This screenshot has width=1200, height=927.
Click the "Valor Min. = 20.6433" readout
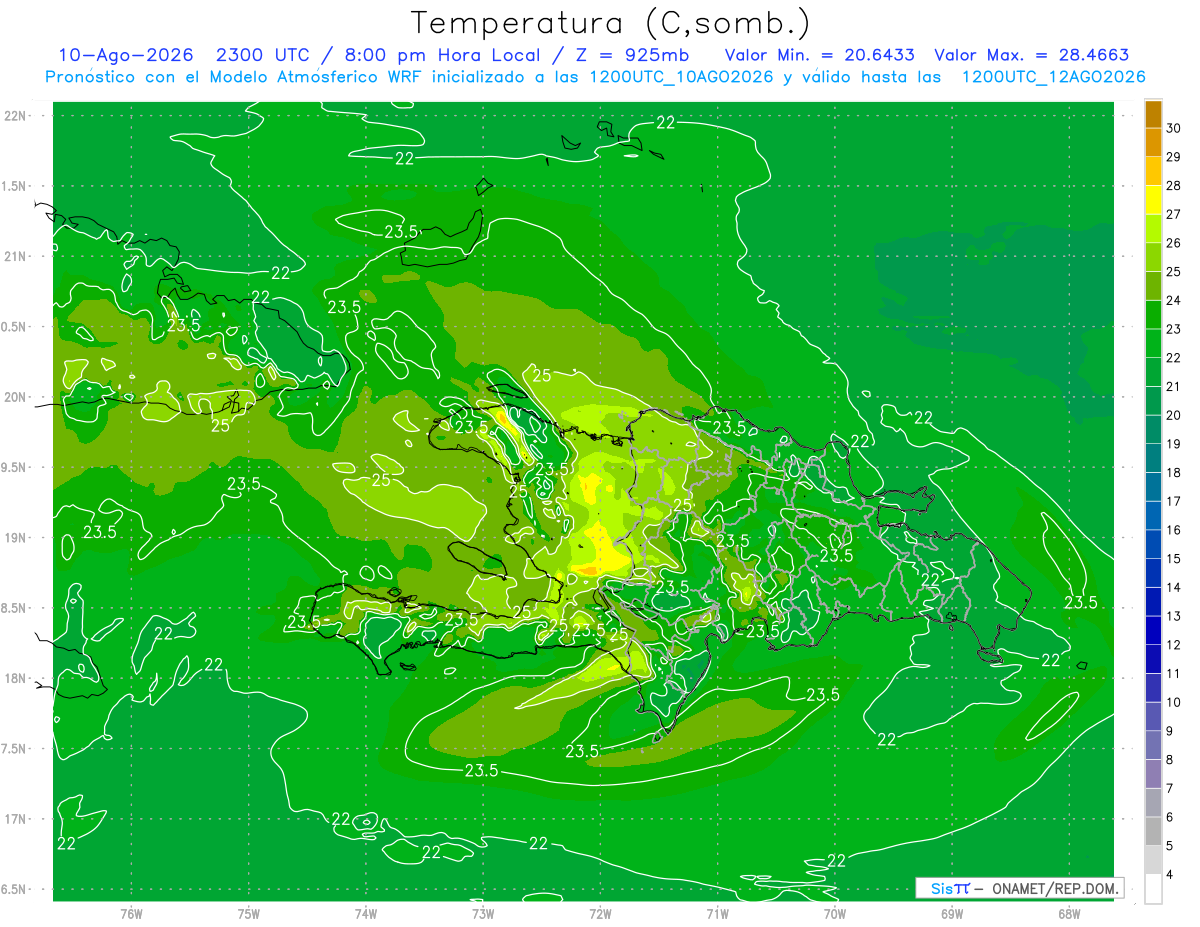click(819, 56)
